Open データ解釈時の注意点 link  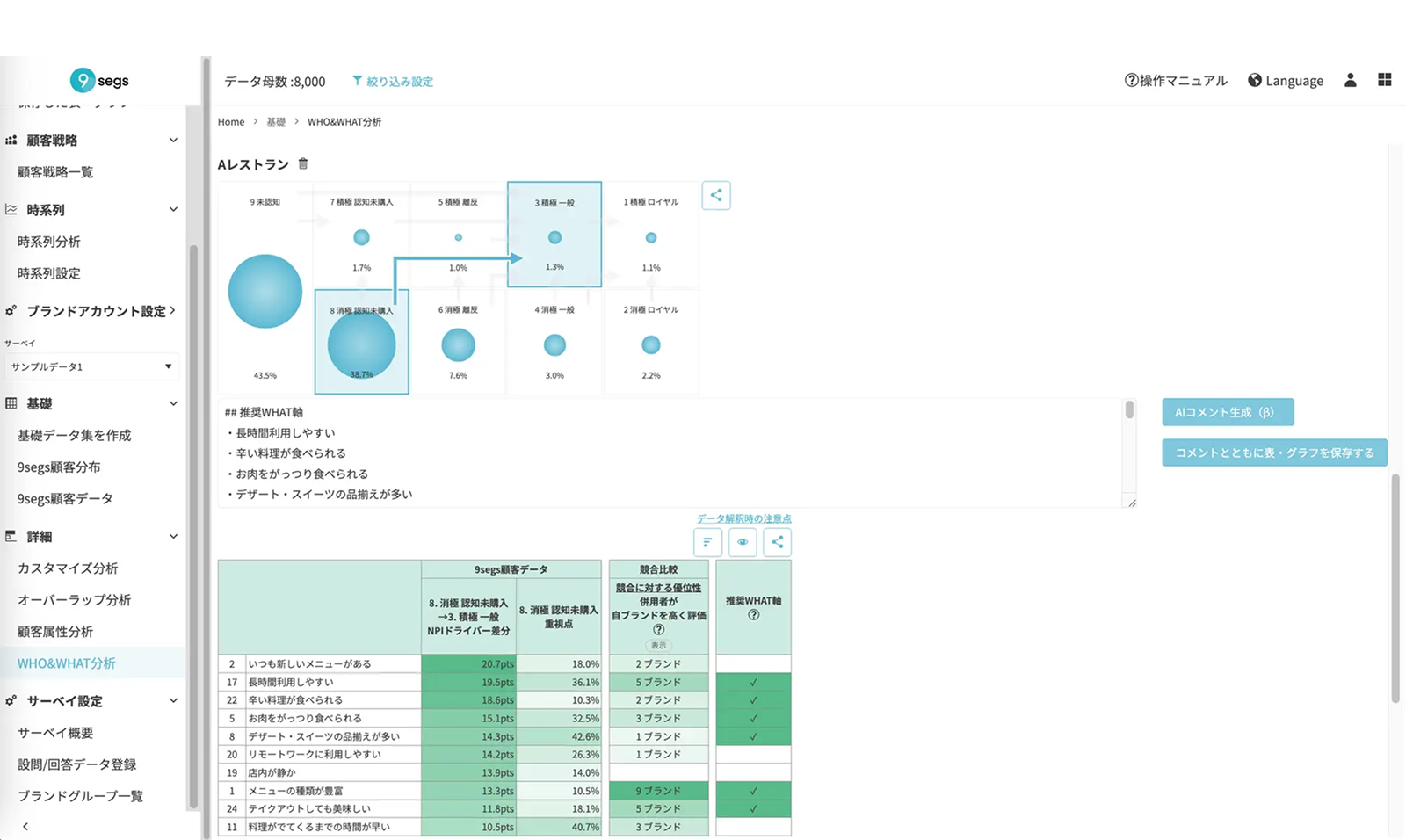point(744,518)
